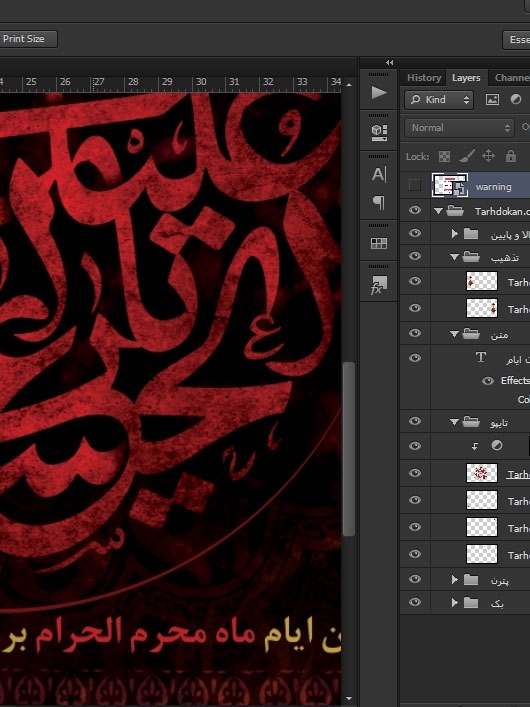The image size is (530, 707).
Task: Hide the بالا و پایین group
Action: [415, 233]
